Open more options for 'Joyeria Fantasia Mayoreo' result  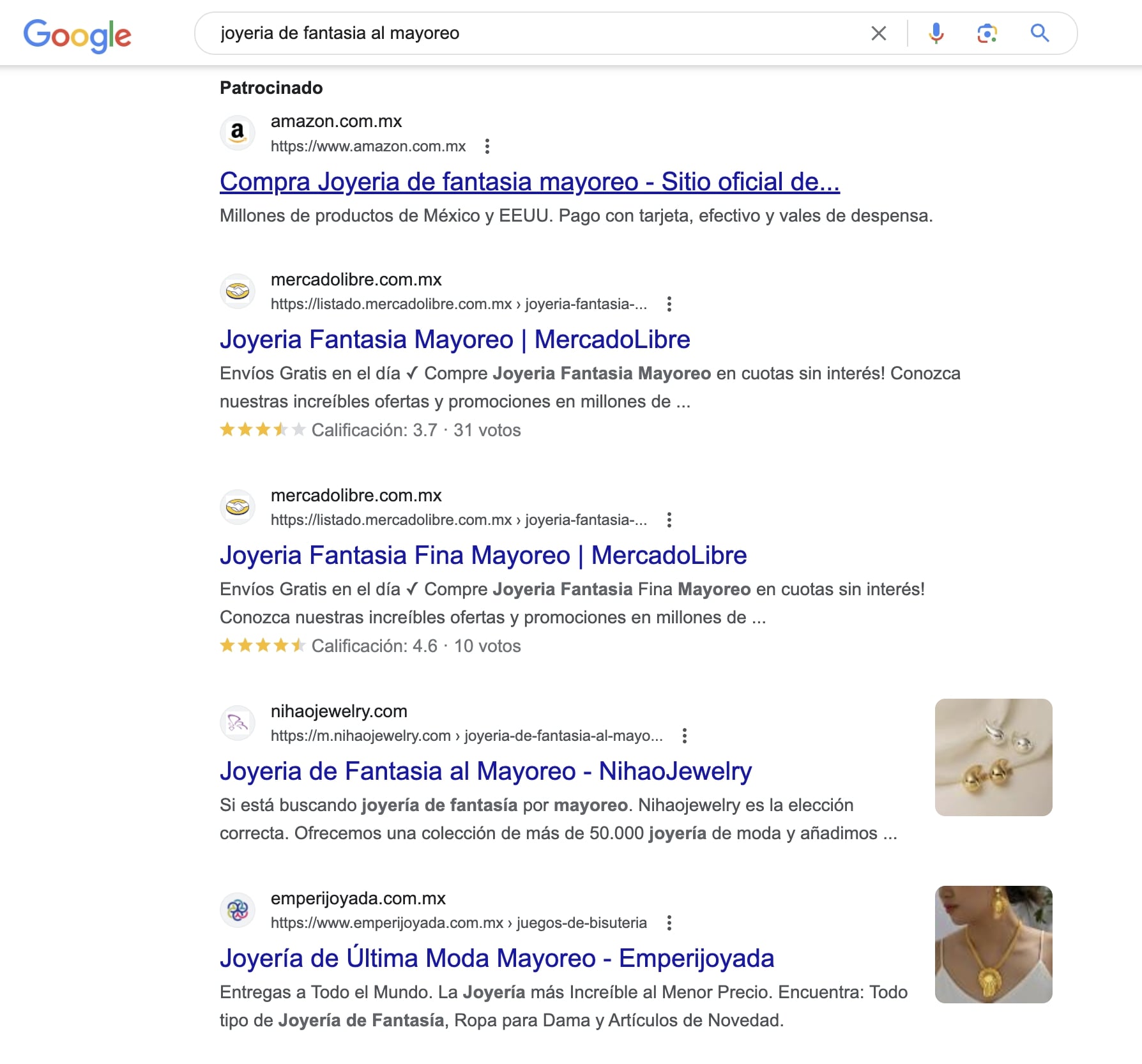pyautogui.click(x=669, y=304)
